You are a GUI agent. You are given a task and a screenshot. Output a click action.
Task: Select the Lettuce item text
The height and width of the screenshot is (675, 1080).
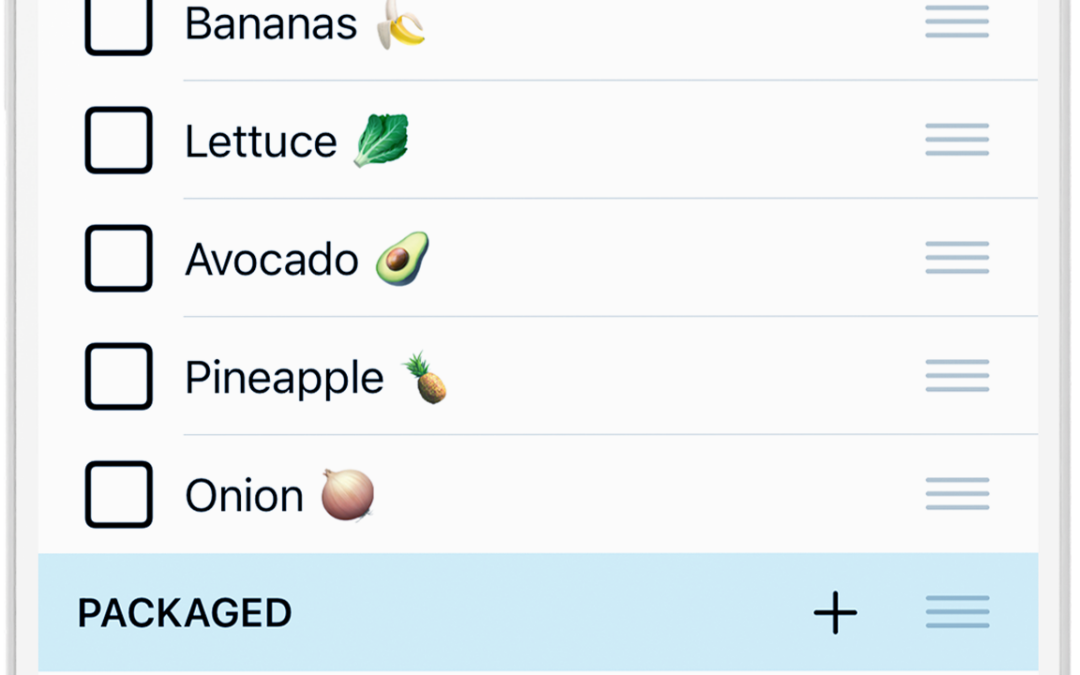(261, 142)
